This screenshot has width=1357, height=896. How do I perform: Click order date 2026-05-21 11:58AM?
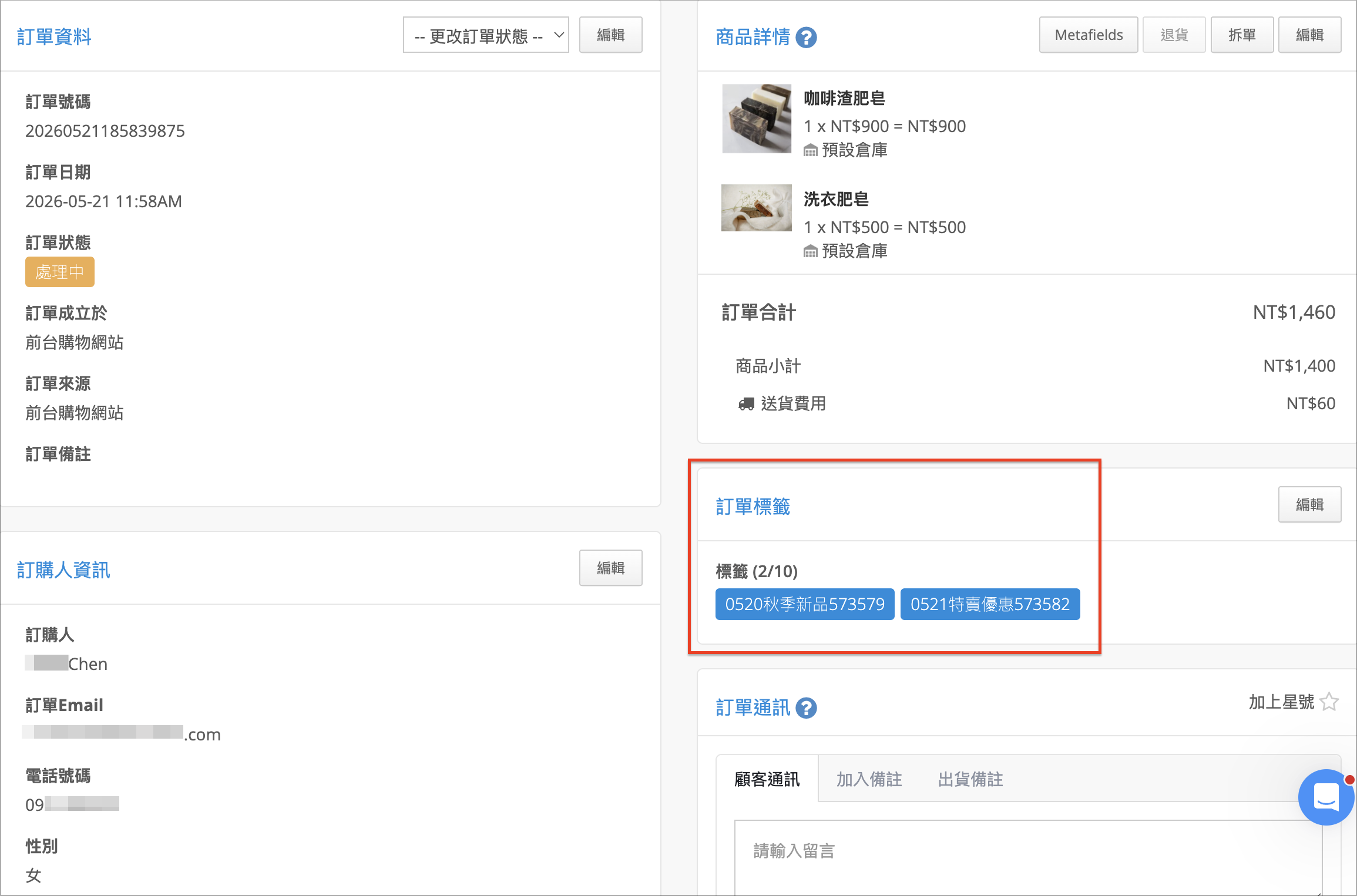click(x=103, y=201)
